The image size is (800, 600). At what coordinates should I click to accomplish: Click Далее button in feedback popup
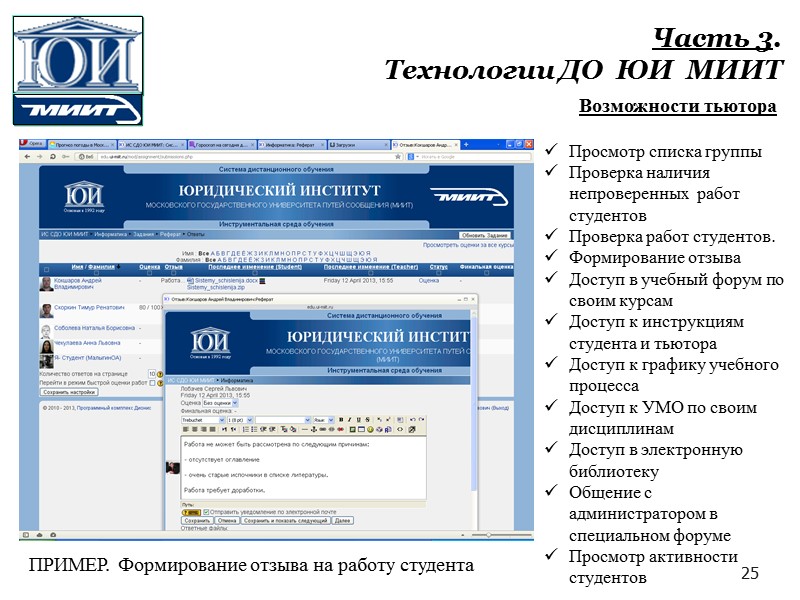[342, 520]
